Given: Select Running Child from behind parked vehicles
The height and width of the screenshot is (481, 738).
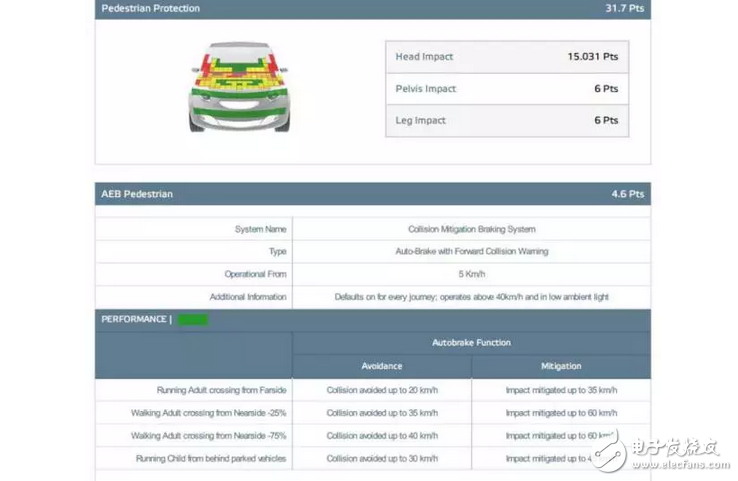Looking at the screenshot, I should tap(211, 459).
